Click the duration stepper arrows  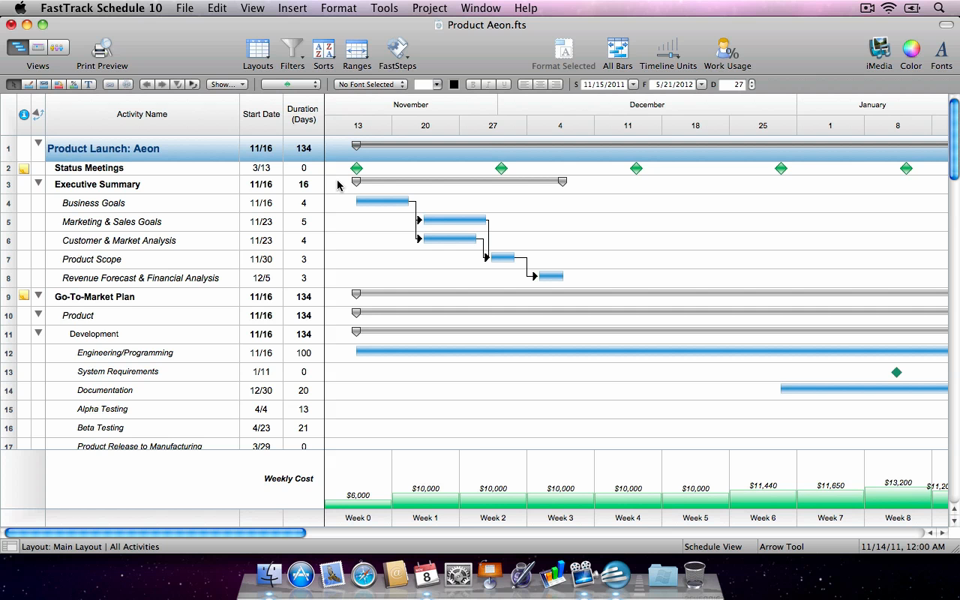coord(751,84)
